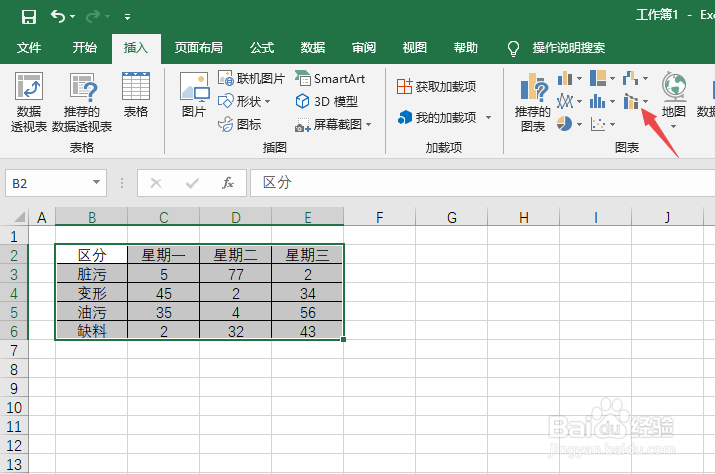Click the fx insert function icon
Viewport: 715px width, 474px height.
click(x=228, y=183)
